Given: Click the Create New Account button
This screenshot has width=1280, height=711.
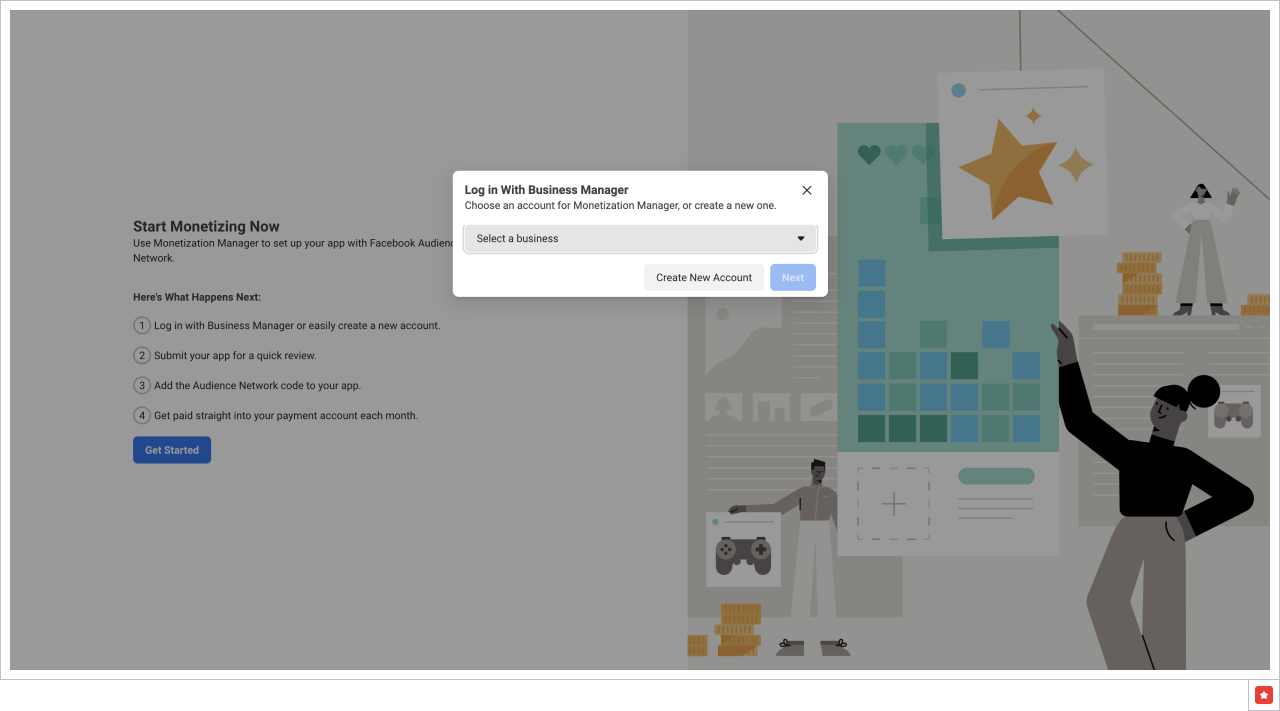Looking at the screenshot, I should pos(703,278).
